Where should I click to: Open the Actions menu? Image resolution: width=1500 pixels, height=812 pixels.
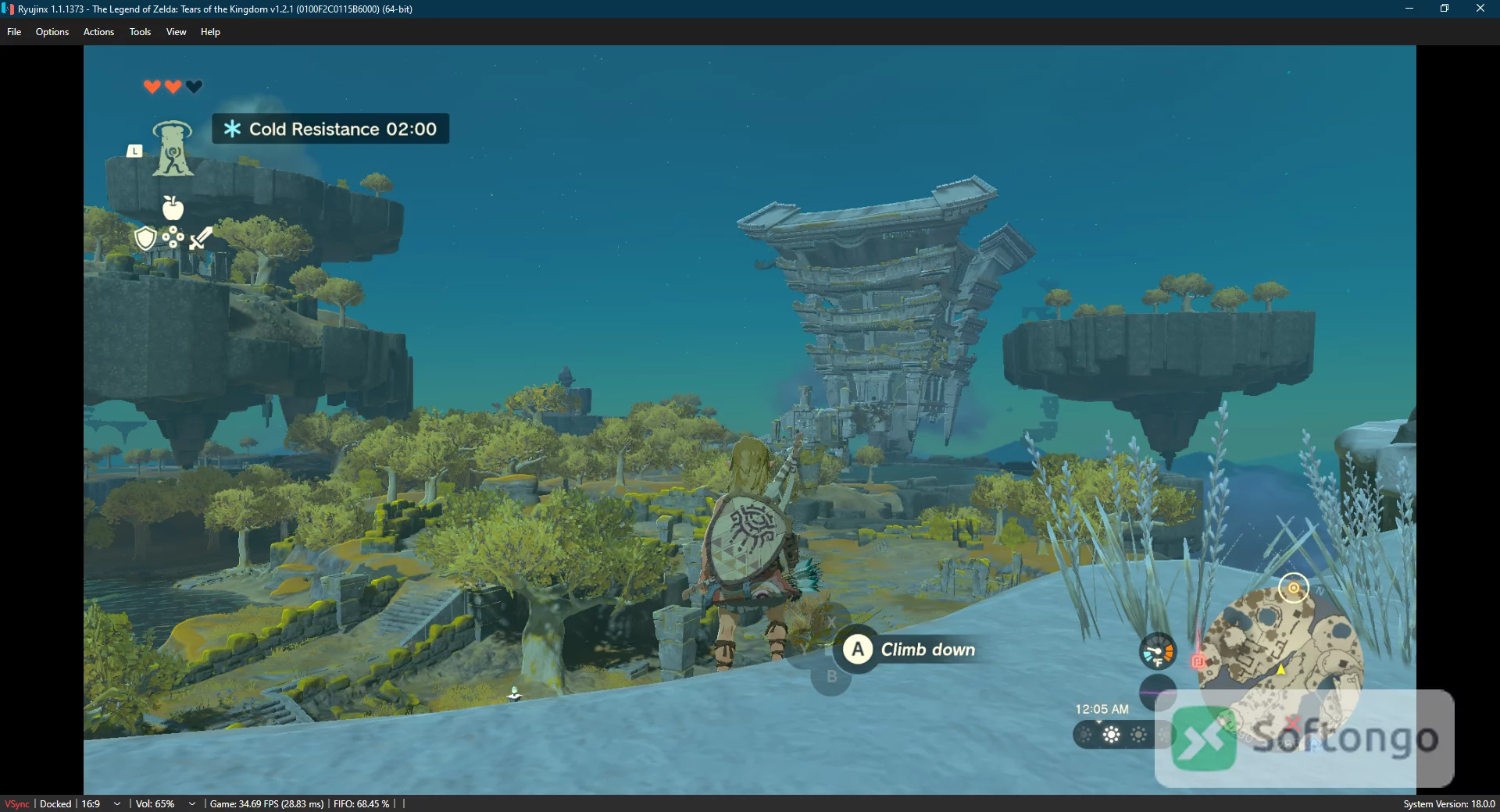pyautogui.click(x=98, y=32)
